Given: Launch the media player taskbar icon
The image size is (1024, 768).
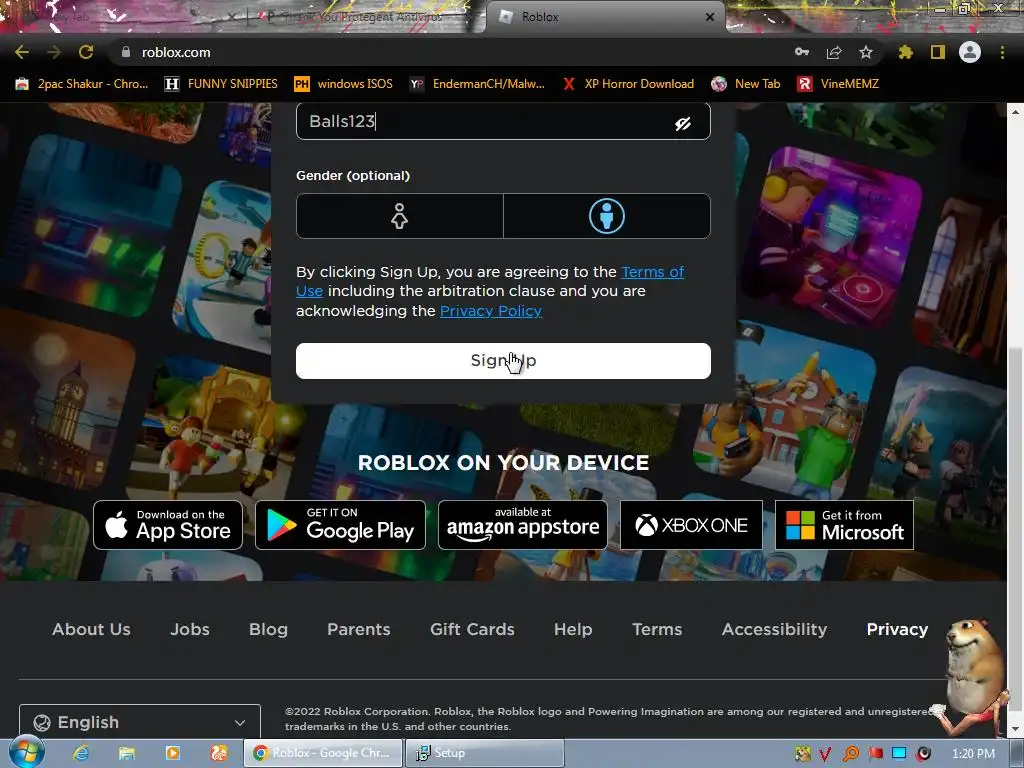Looking at the screenshot, I should point(173,753).
